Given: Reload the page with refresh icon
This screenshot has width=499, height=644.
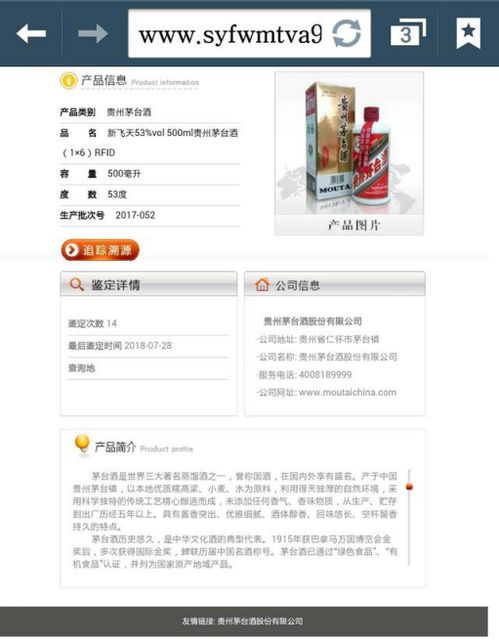Looking at the screenshot, I should coord(347,34).
